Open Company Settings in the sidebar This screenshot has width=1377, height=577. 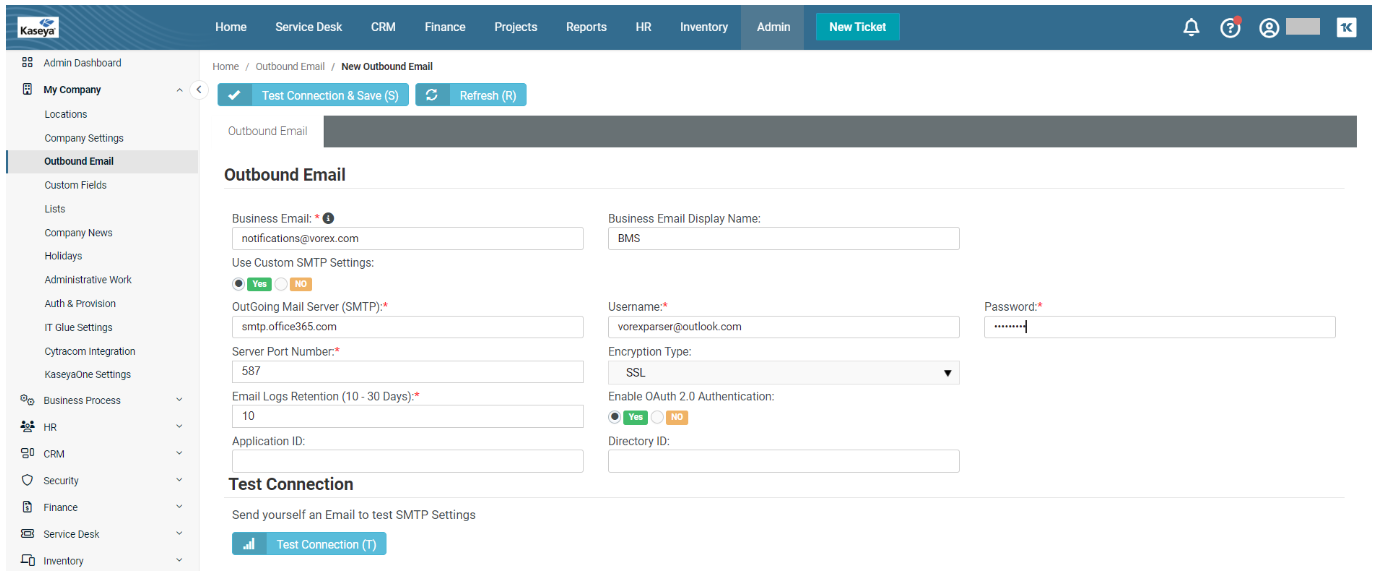pyautogui.click(x=84, y=138)
